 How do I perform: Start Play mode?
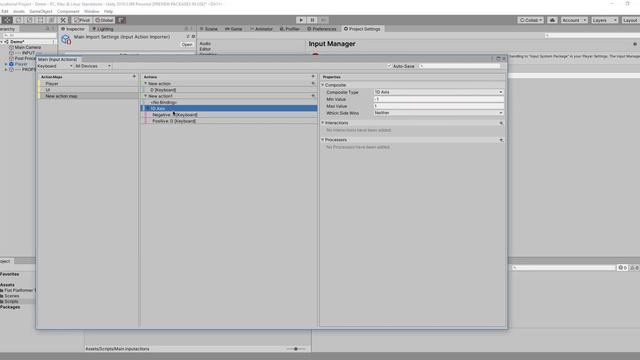[x=301, y=20]
